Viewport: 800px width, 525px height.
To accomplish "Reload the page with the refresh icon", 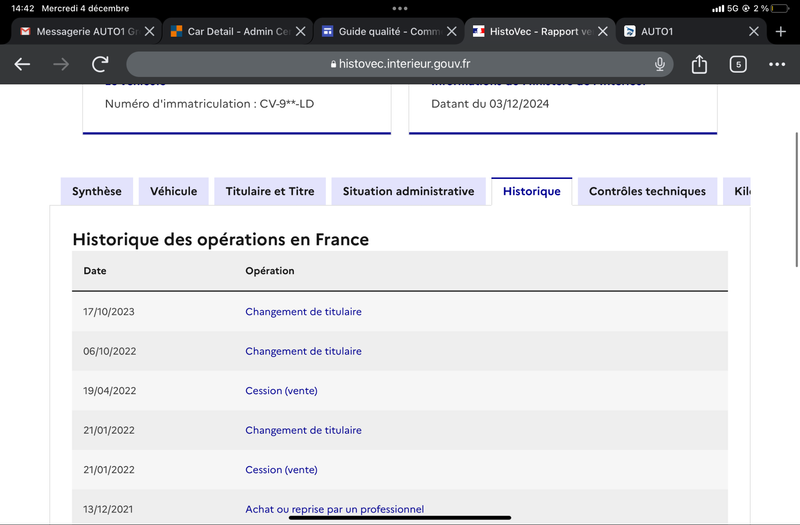I will coord(100,64).
